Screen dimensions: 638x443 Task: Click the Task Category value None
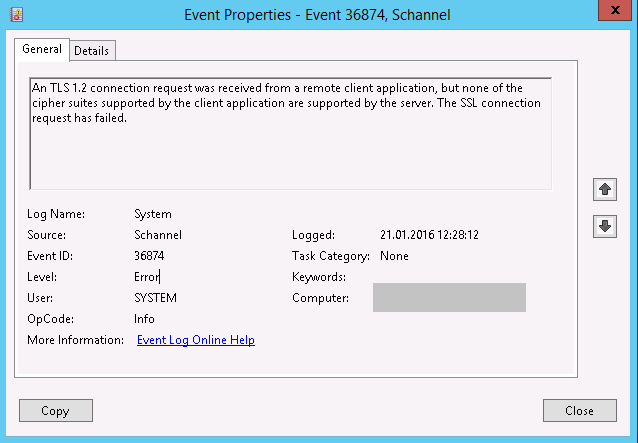pos(394,256)
